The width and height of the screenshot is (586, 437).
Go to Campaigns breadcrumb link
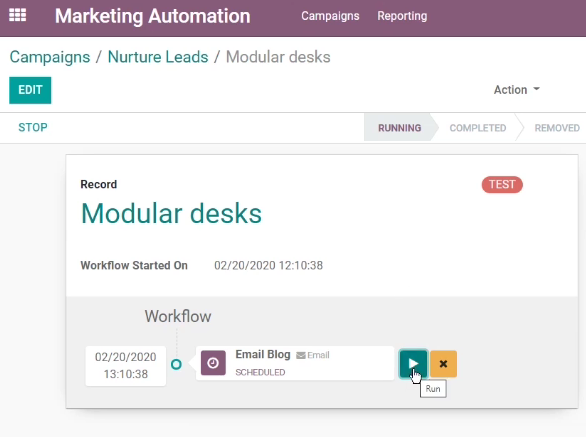(x=50, y=57)
